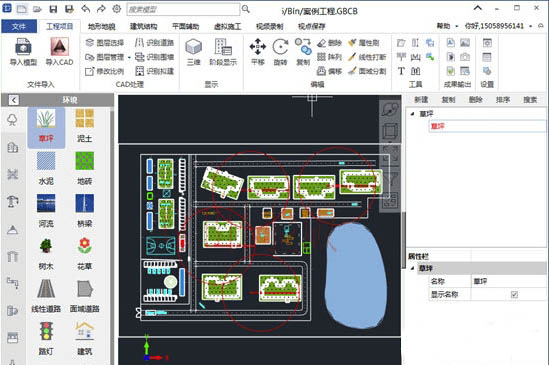Collapse the 草坪 tree node arrow
Image resolution: width=549 pixels, height=365 pixels.
(412, 114)
